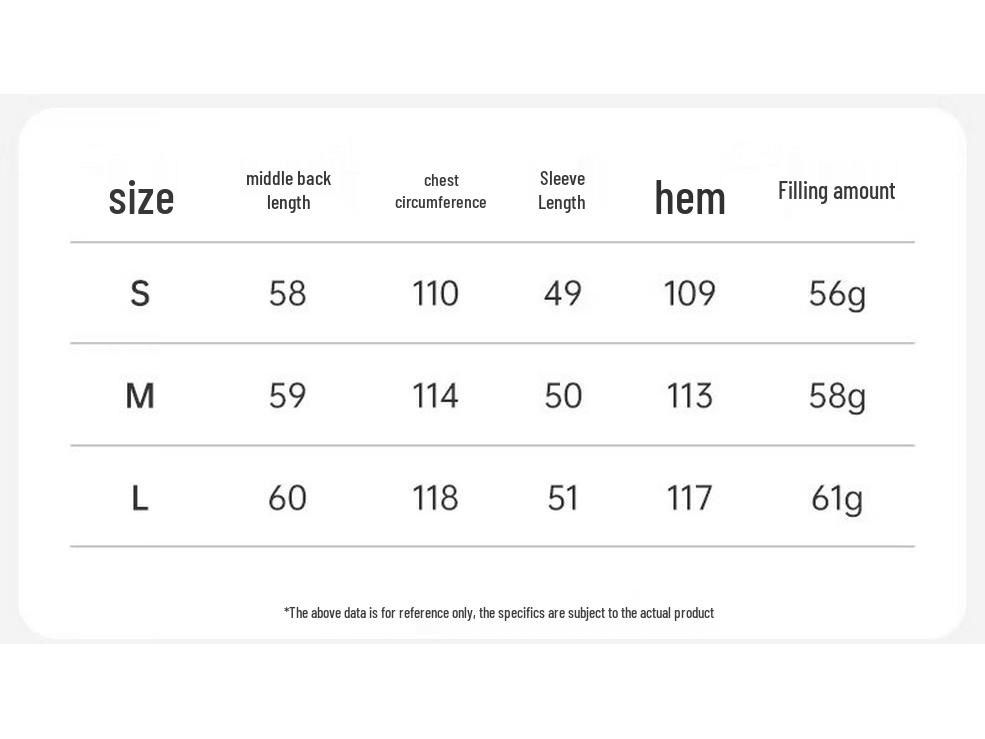The width and height of the screenshot is (985, 739).
Task: Select the "middle back length" header
Action: click(x=288, y=190)
